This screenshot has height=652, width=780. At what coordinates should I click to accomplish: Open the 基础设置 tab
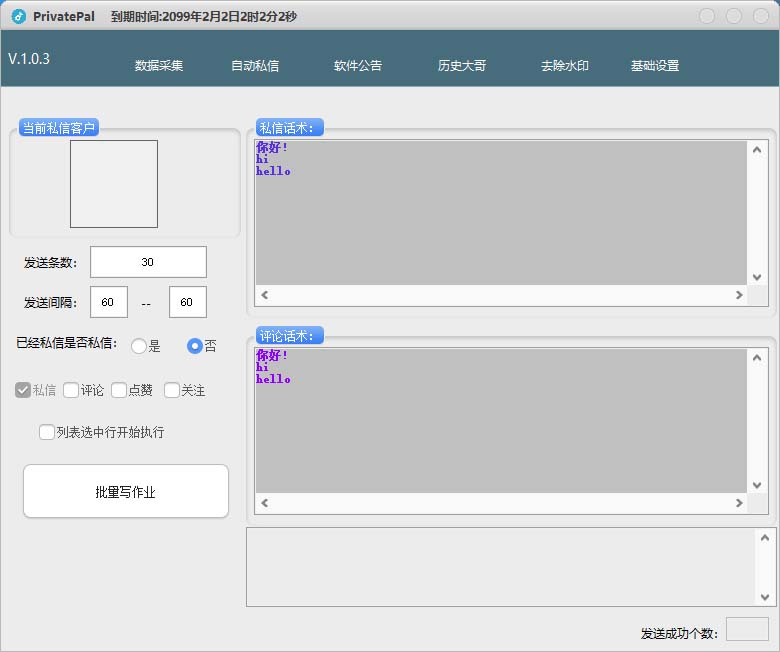655,66
